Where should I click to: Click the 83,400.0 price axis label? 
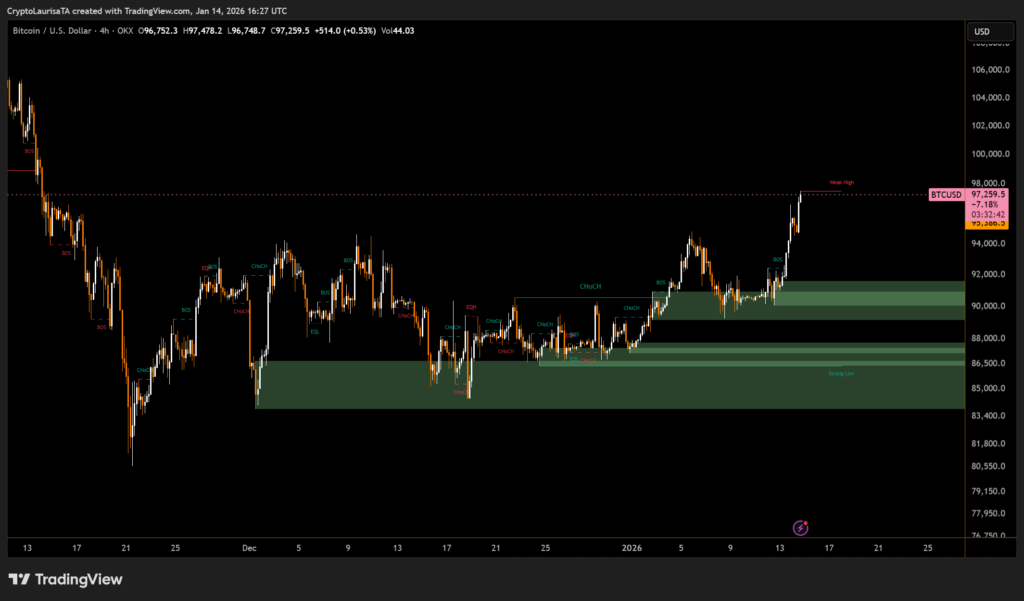tap(987, 416)
